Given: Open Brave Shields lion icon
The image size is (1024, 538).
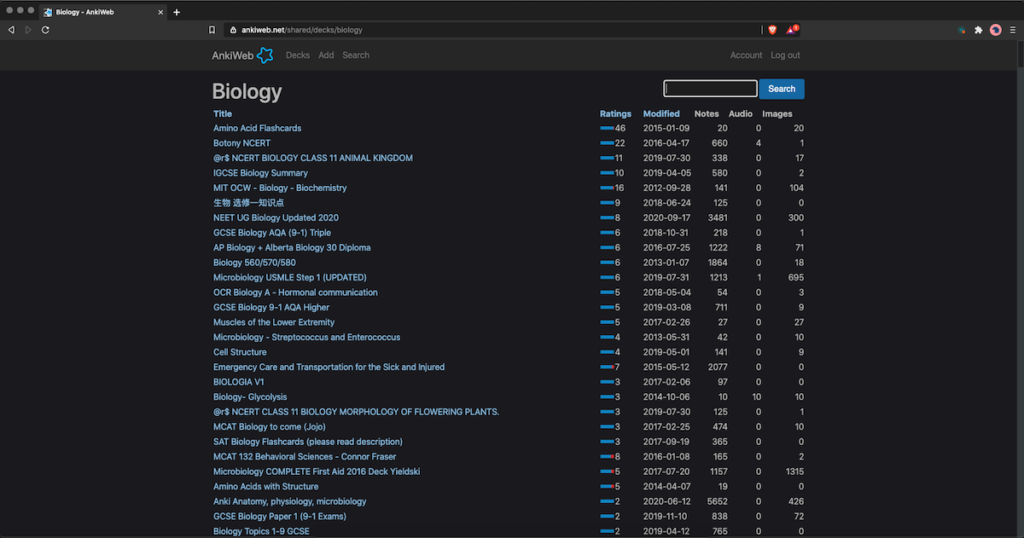Looking at the screenshot, I should click(773, 30).
